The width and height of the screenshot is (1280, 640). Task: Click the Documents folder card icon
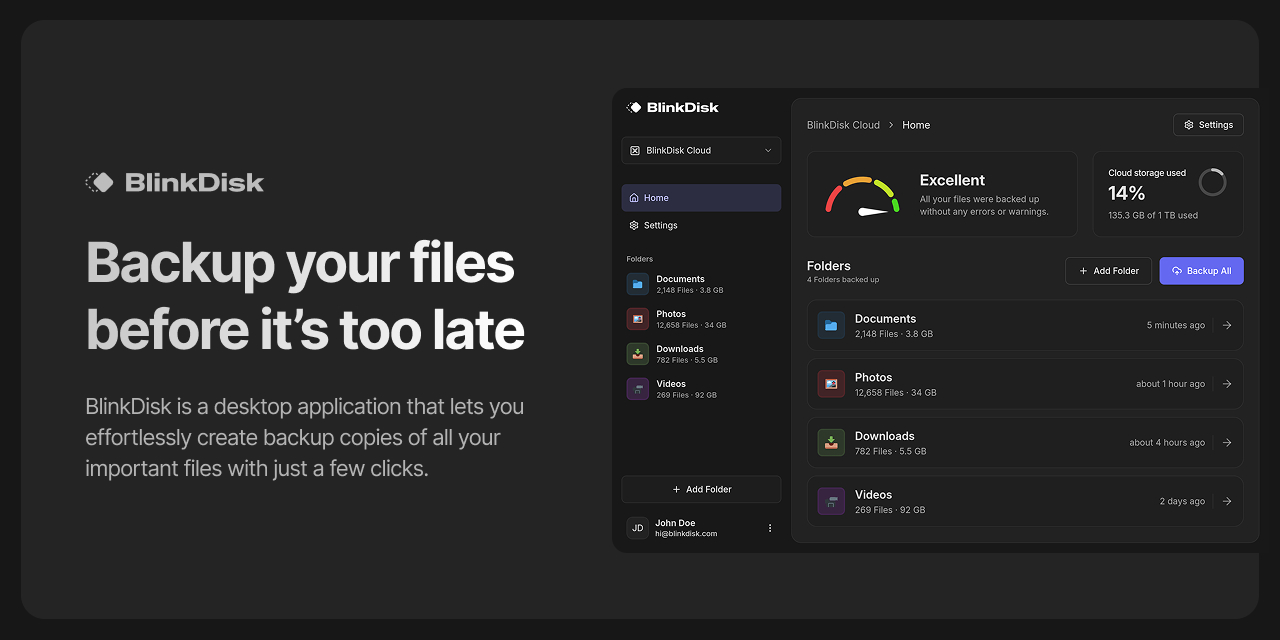pos(831,325)
